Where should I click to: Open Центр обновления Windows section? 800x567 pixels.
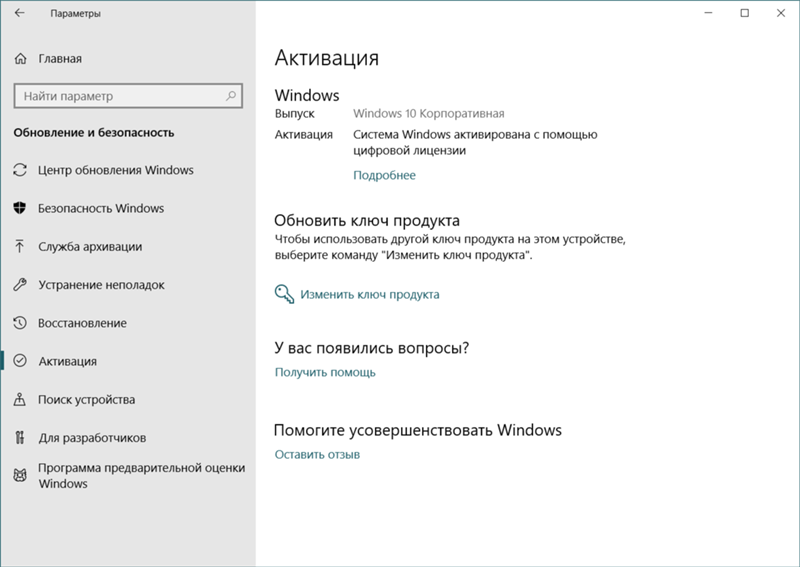[115, 170]
